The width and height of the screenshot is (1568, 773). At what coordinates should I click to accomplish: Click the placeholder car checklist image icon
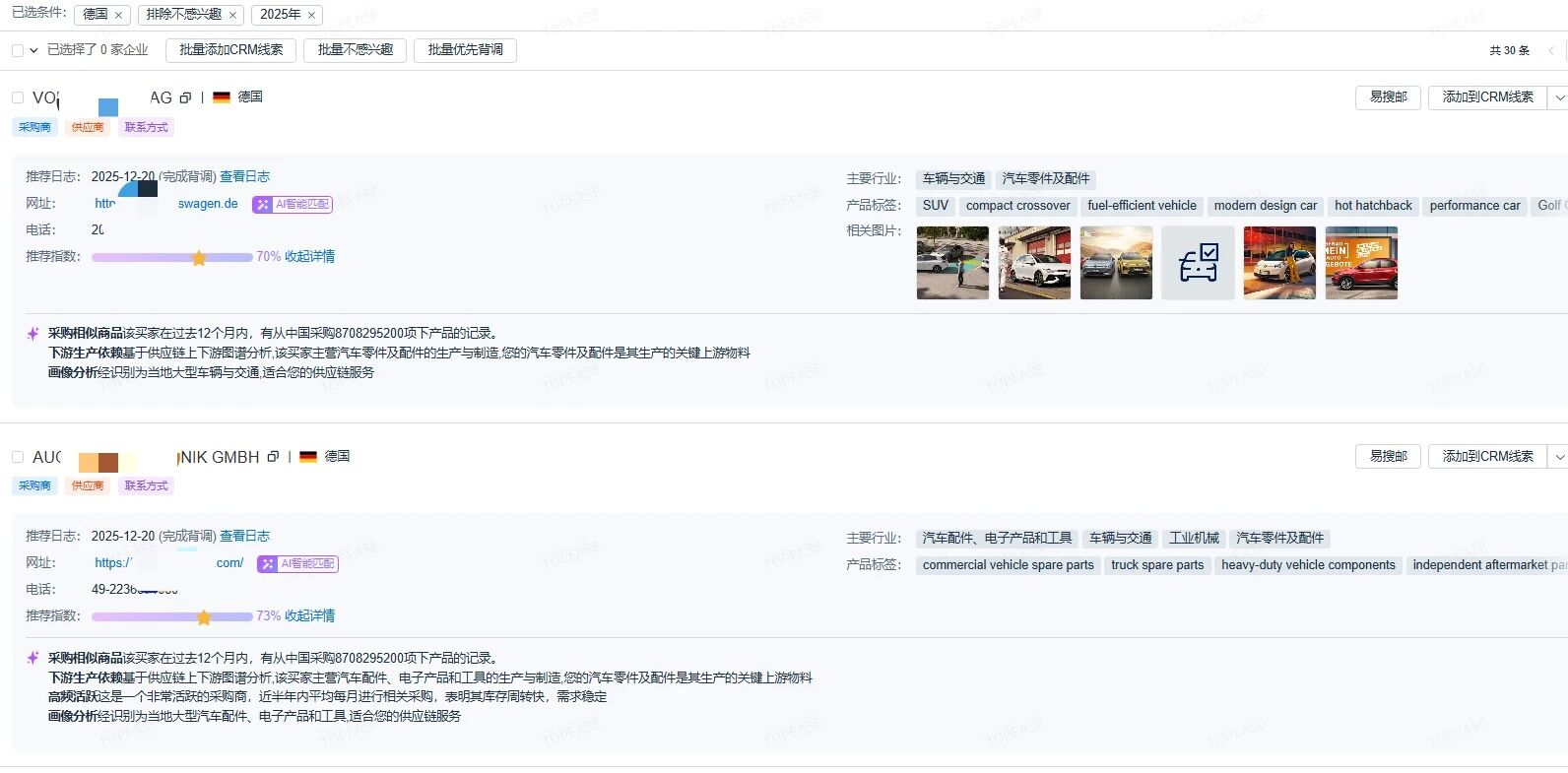coord(1198,263)
